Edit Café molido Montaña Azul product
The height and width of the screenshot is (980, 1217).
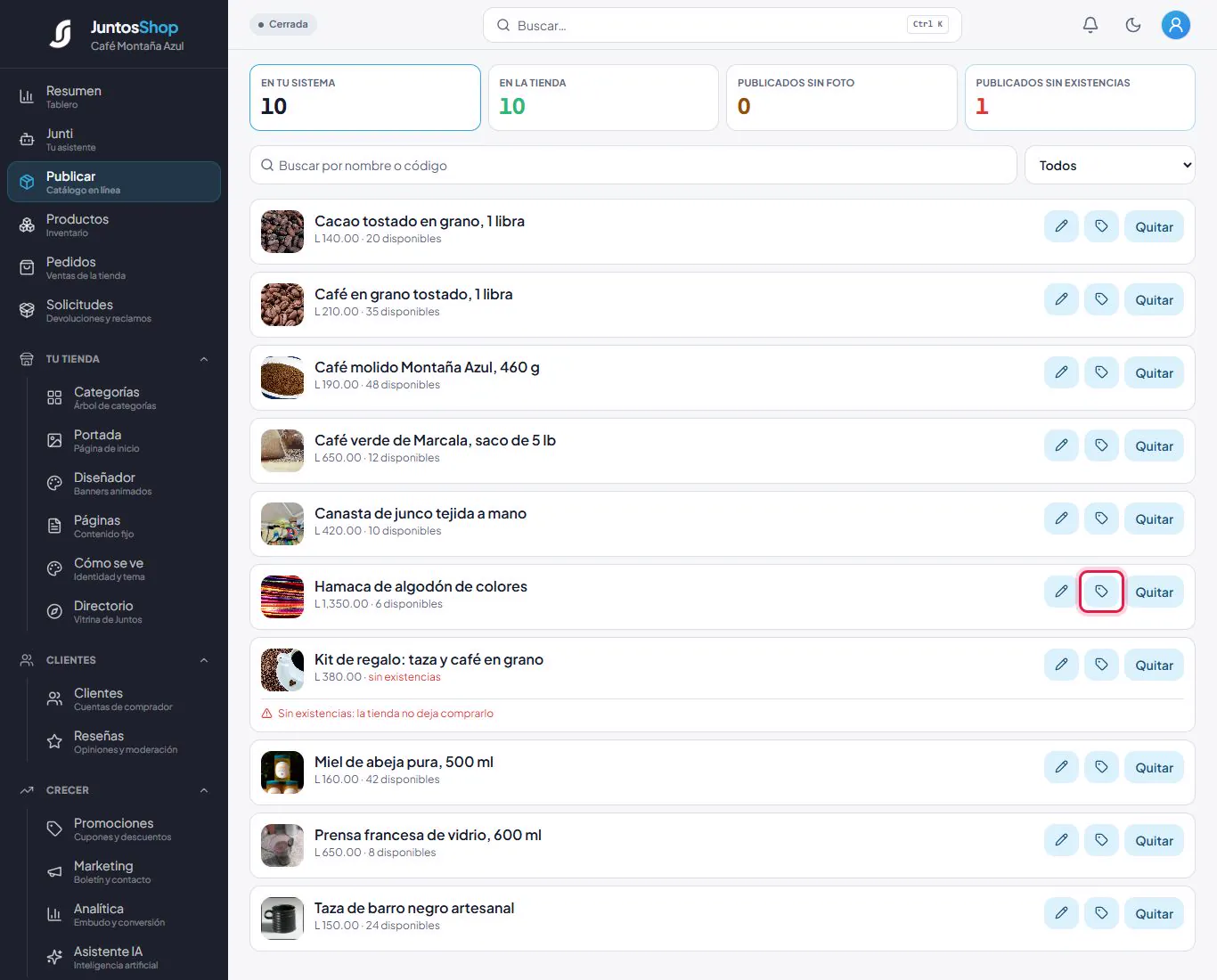(1061, 372)
